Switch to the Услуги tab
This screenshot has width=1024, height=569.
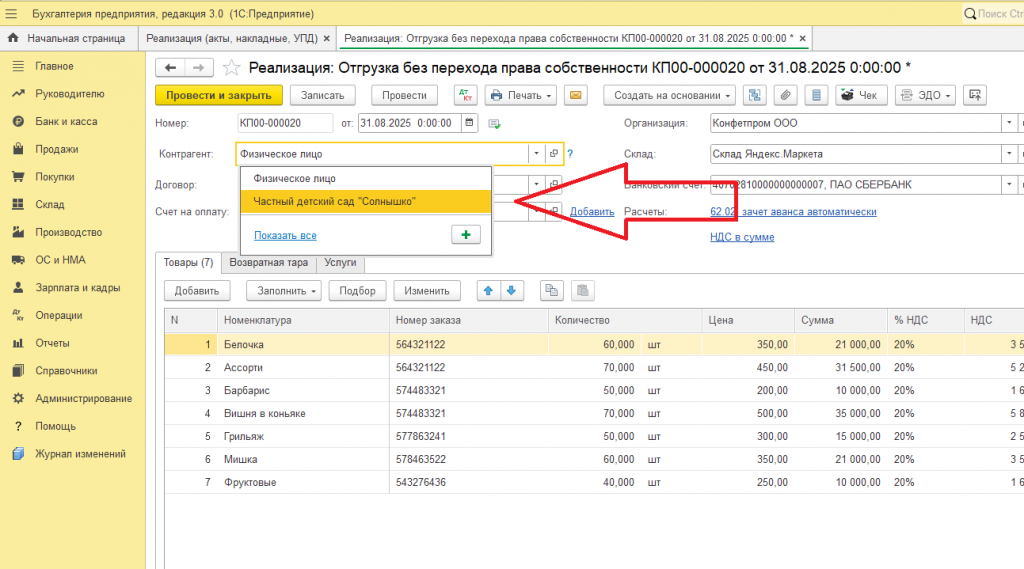pyautogui.click(x=340, y=263)
